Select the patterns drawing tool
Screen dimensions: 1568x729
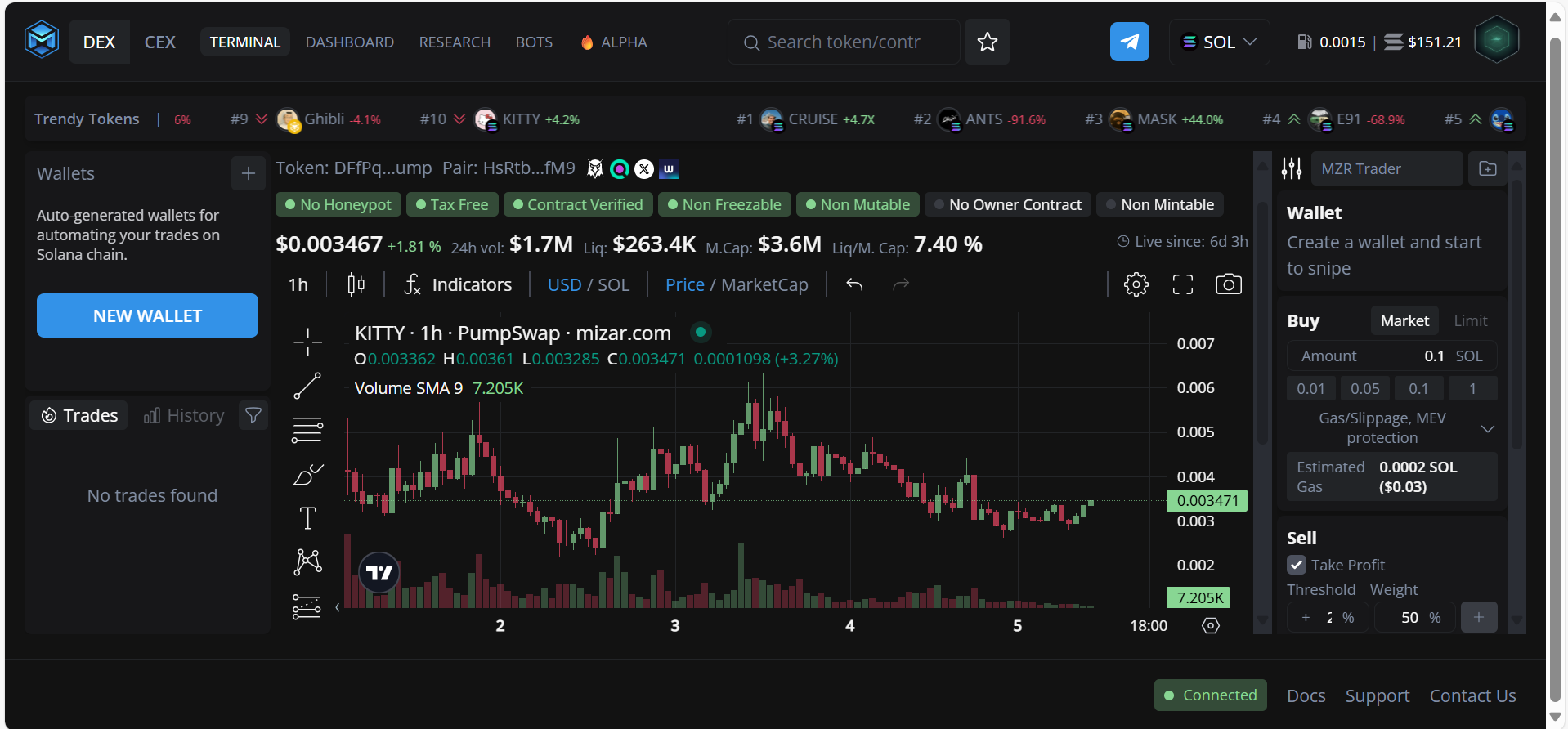pos(307,561)
